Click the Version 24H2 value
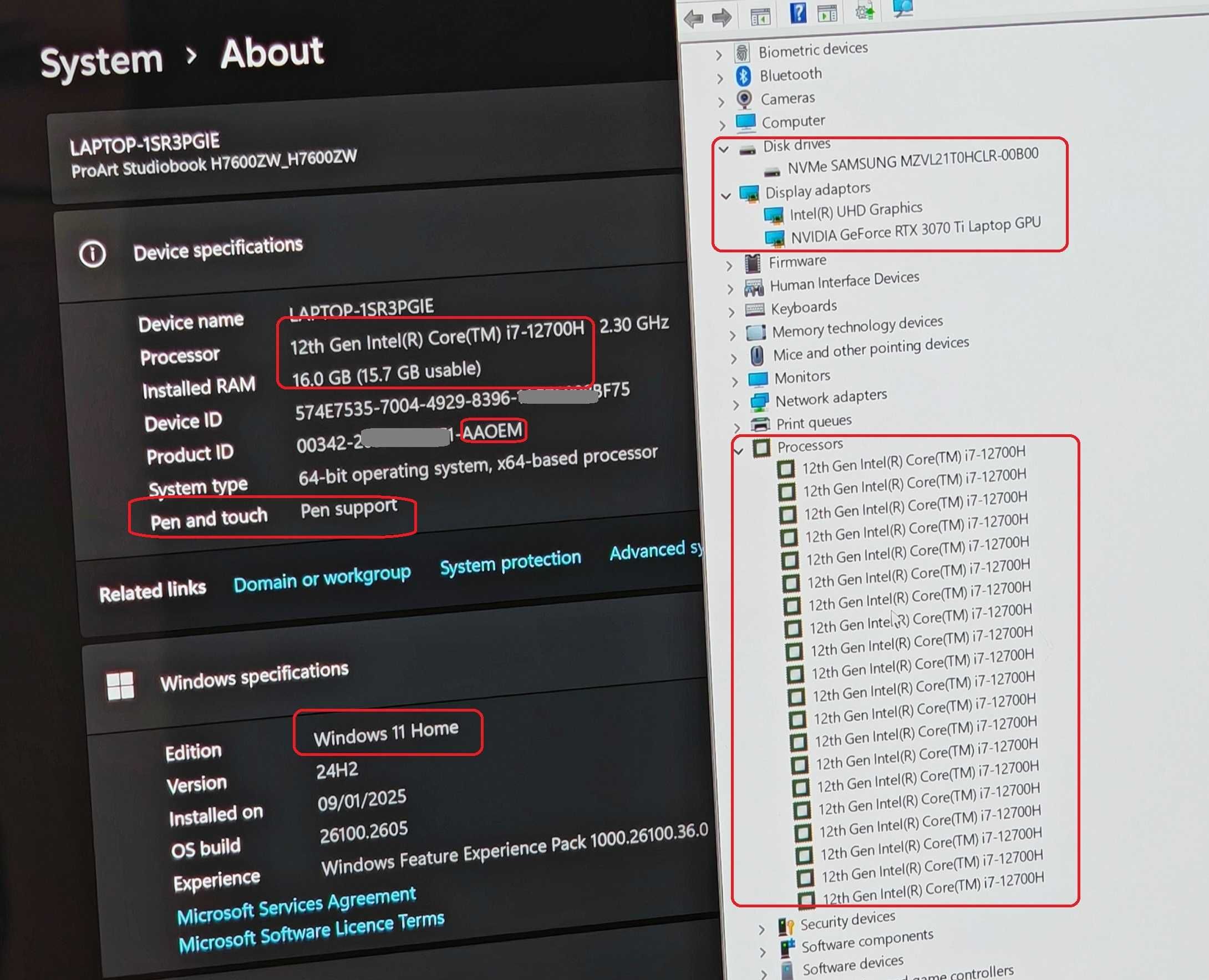 337,770
